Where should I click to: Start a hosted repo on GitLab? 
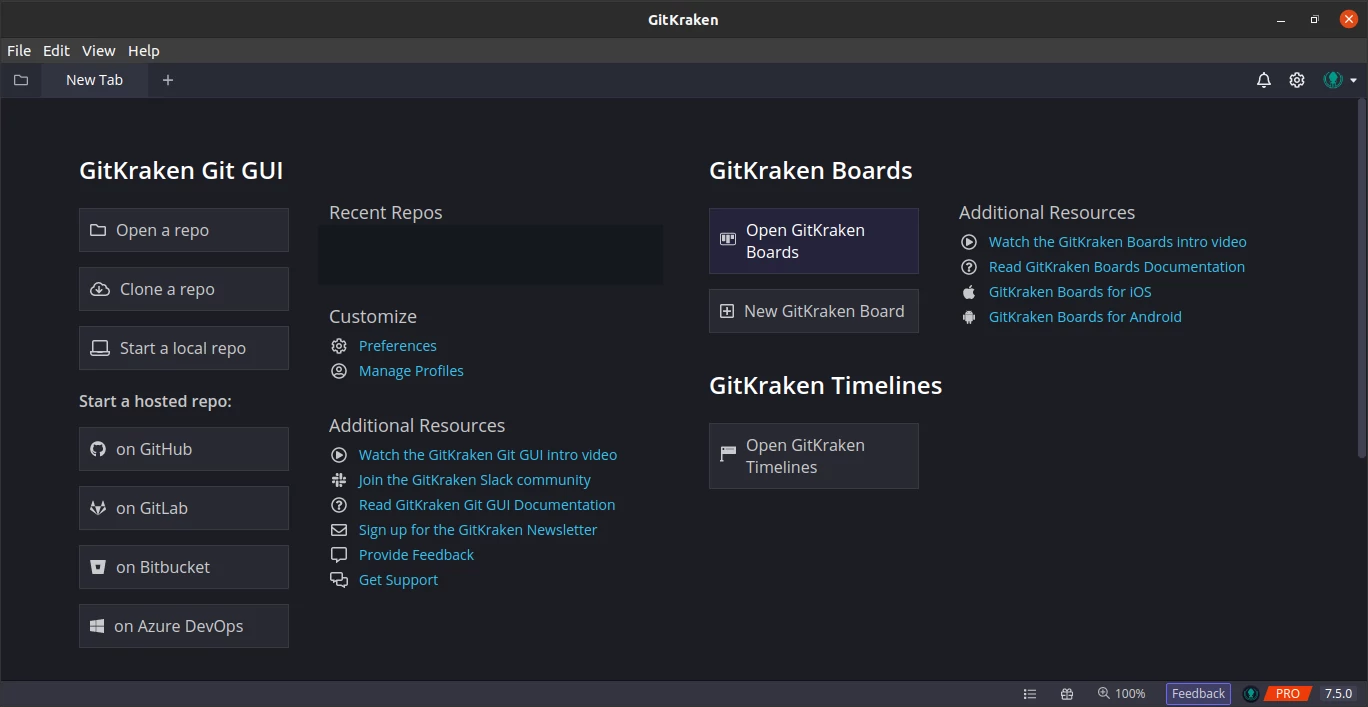coord(184,508)
